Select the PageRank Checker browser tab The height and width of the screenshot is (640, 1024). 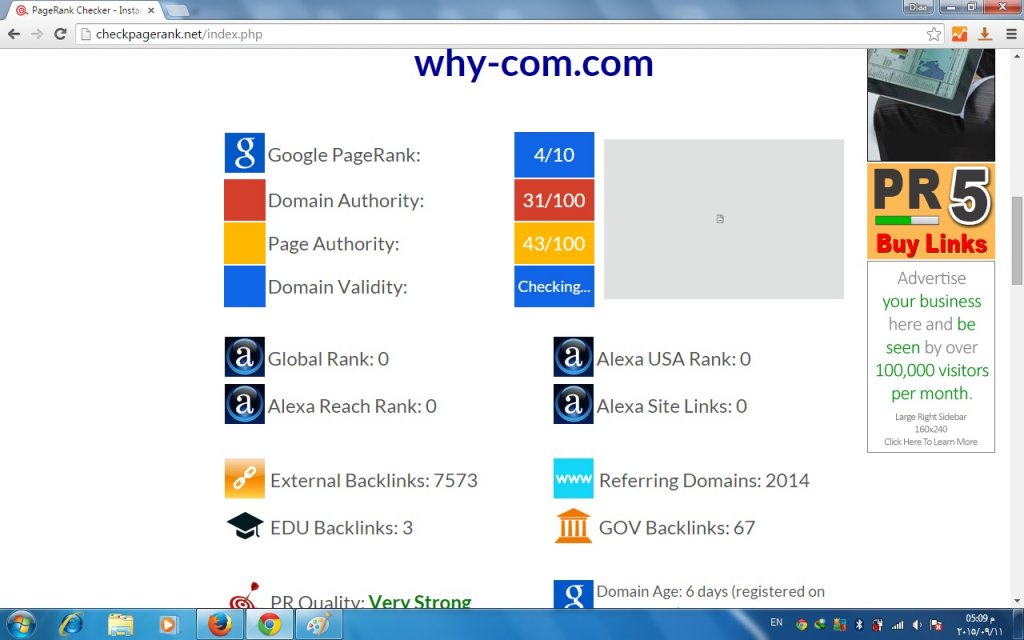point(85,10)
